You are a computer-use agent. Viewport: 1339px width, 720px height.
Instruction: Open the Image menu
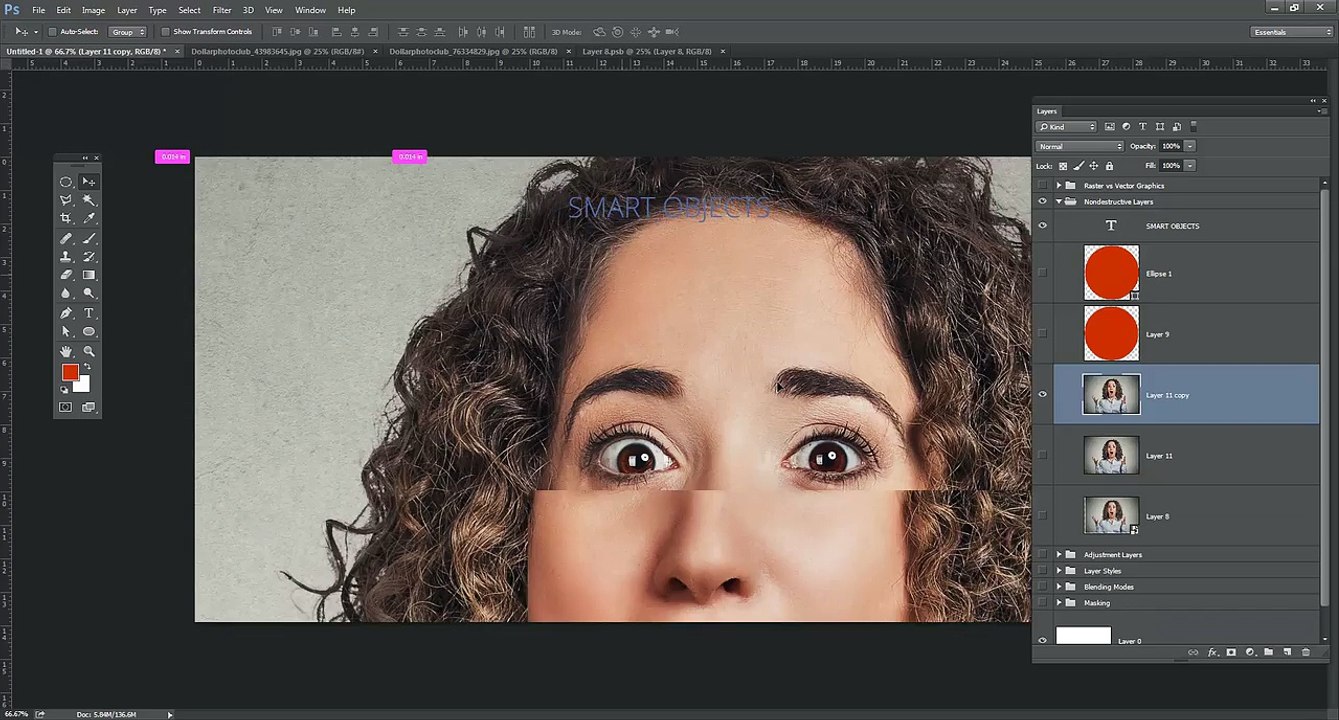pyautogui.click(x=93, y=10)
